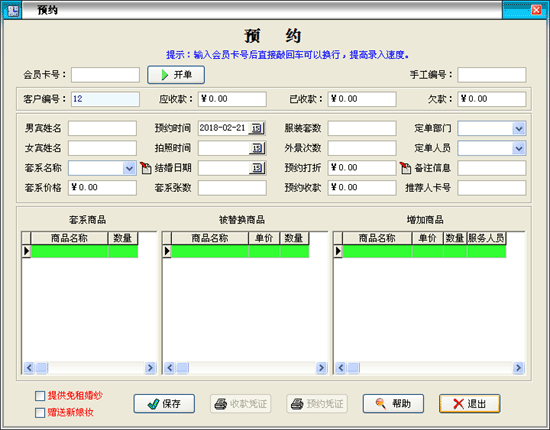Expand the 定单部门 dropdown

click(x=519, y=128)
